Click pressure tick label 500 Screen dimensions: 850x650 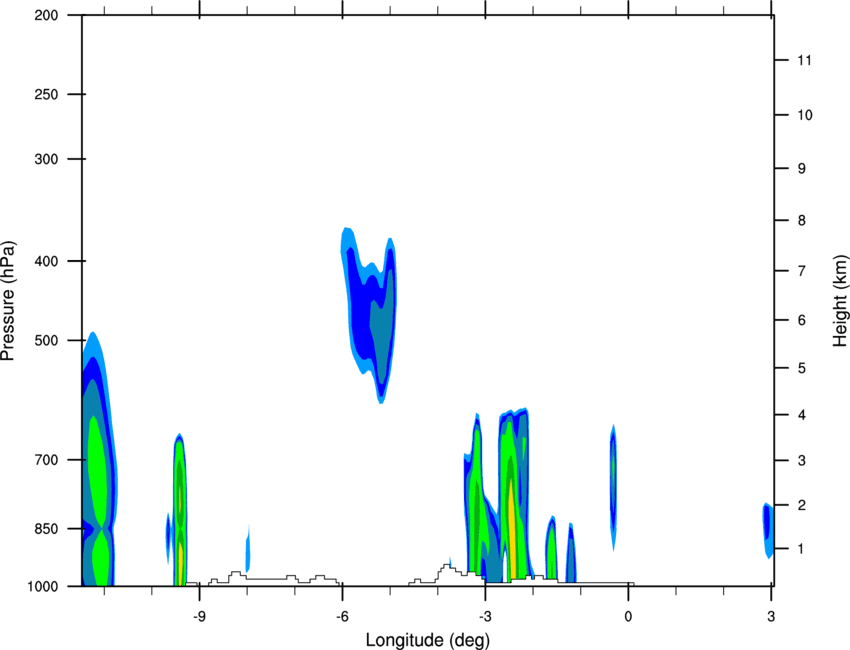[x=47, y=340]
